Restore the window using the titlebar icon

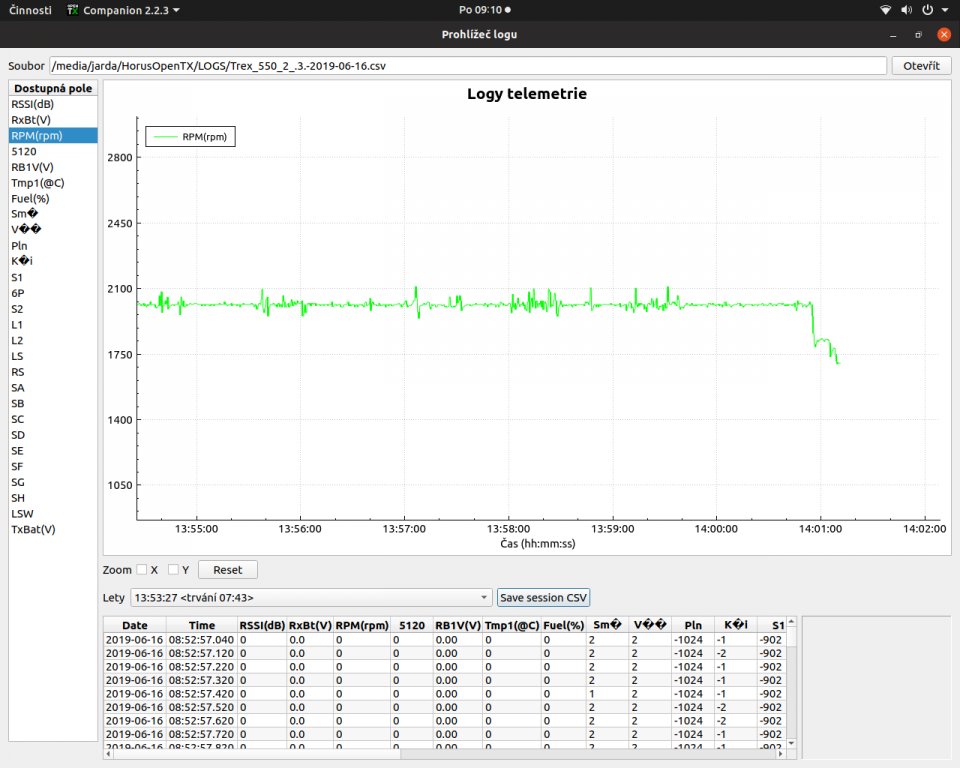pos(918,34)
